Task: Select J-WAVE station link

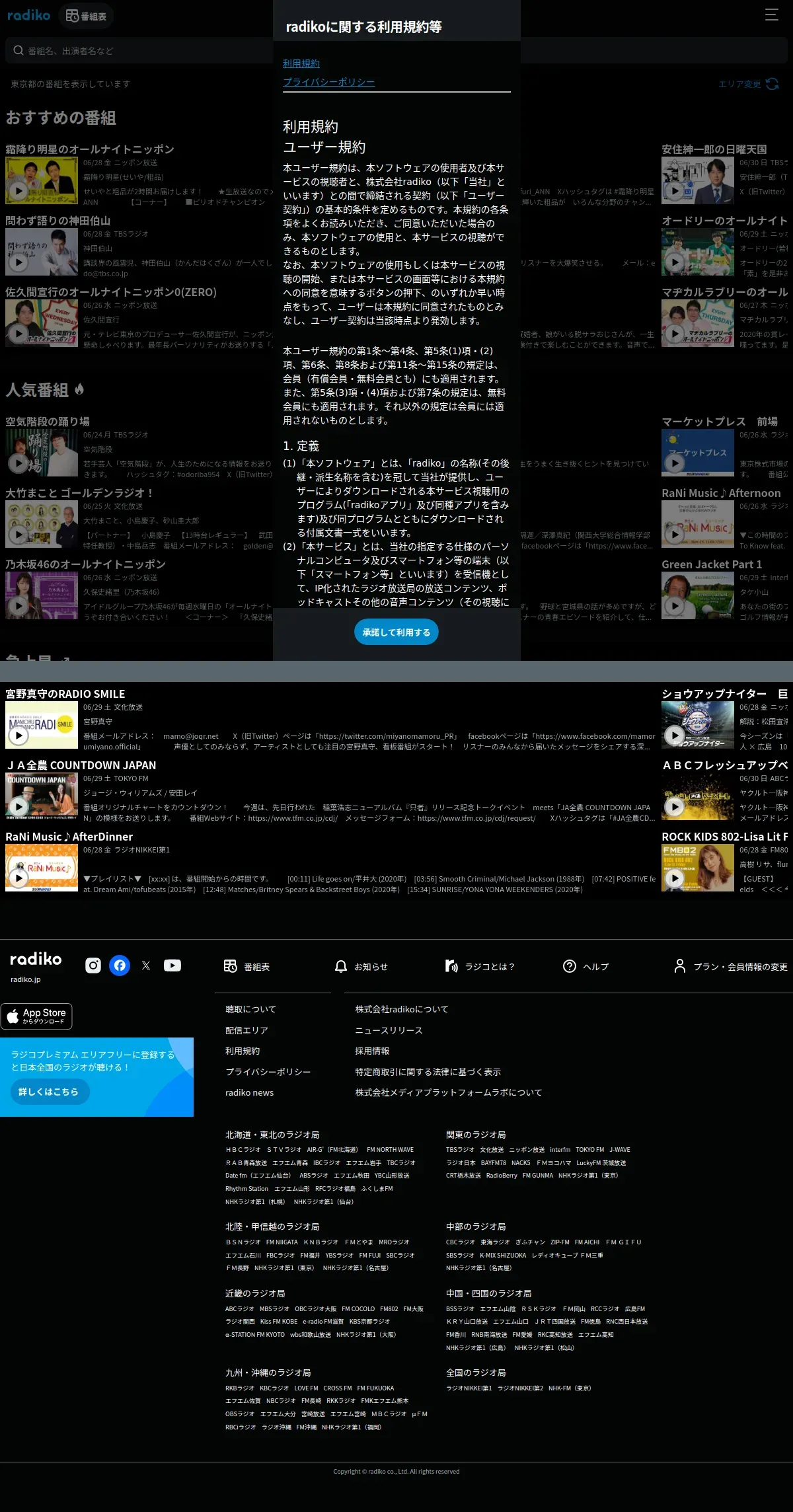Action: click(x=620, y=1150)
